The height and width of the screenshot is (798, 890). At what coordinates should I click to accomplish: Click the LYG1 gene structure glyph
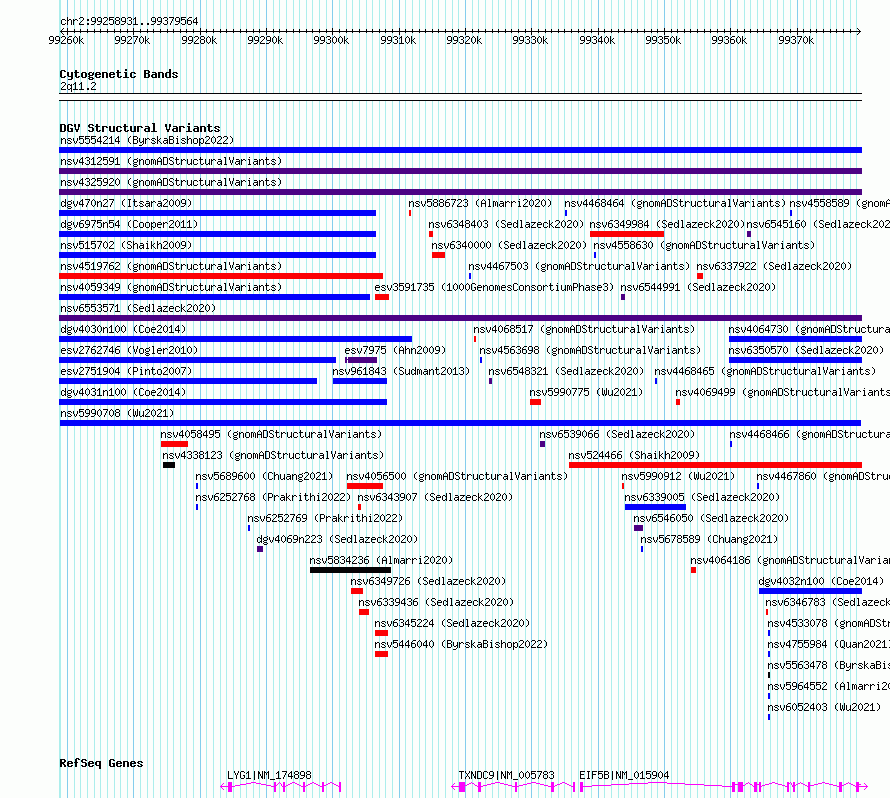tap(281, 787)
